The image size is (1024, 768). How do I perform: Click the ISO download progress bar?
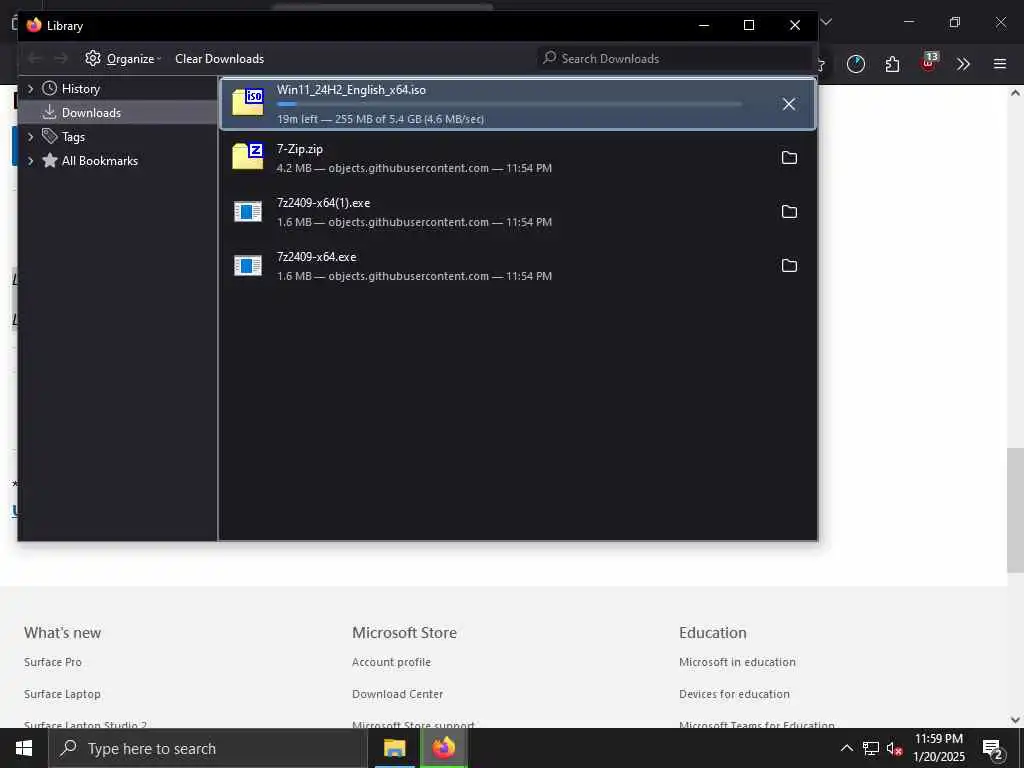click(x=509, y=104)
